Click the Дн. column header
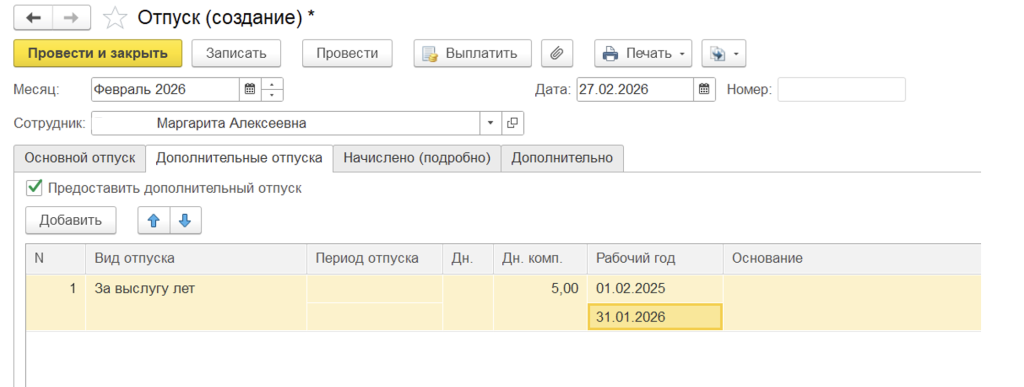The height and width of the screenshot is (387, 1024). [468, 258]
